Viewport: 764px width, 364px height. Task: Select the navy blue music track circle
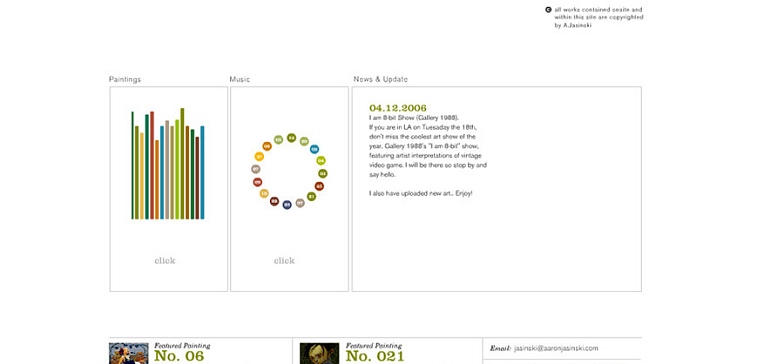point(287,205)
